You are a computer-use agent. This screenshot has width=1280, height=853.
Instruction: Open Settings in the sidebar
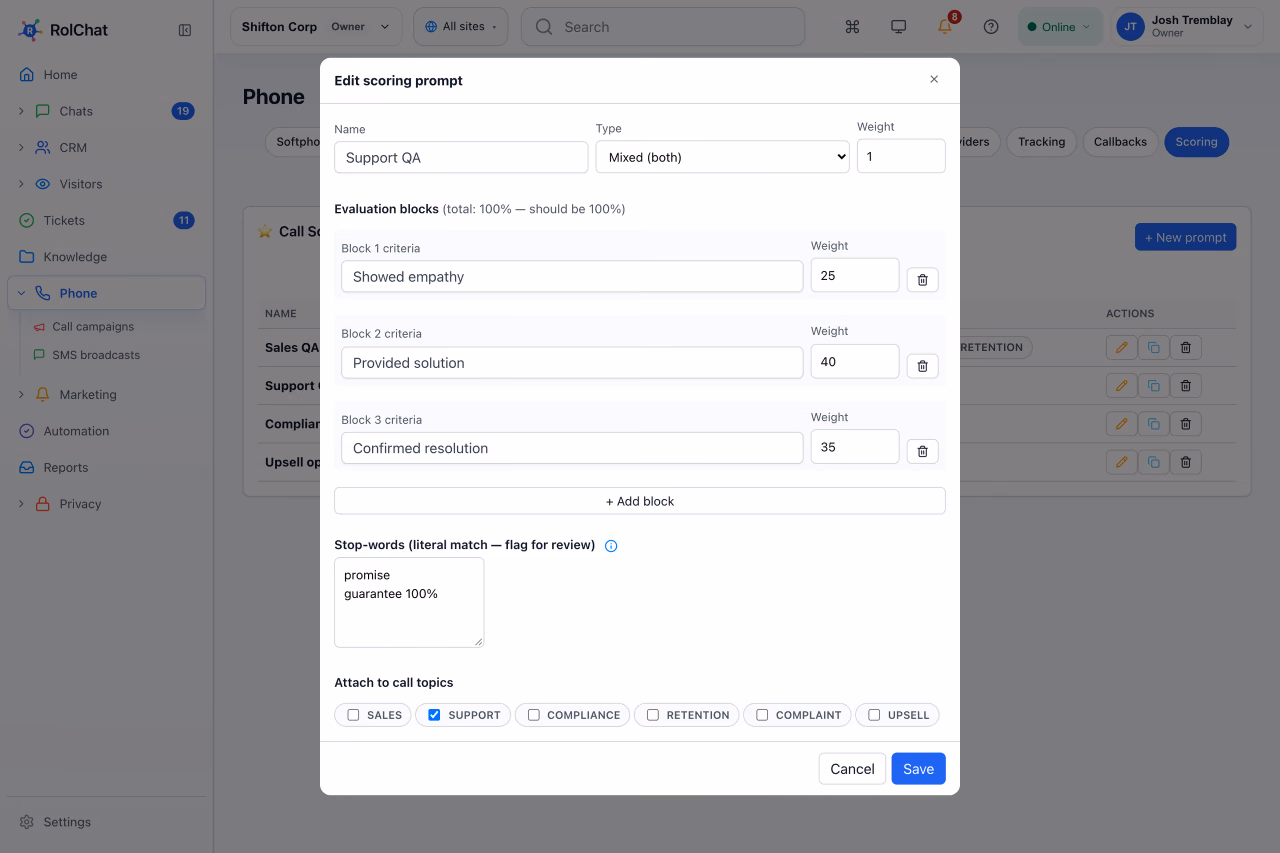click(x=106, y=822)
